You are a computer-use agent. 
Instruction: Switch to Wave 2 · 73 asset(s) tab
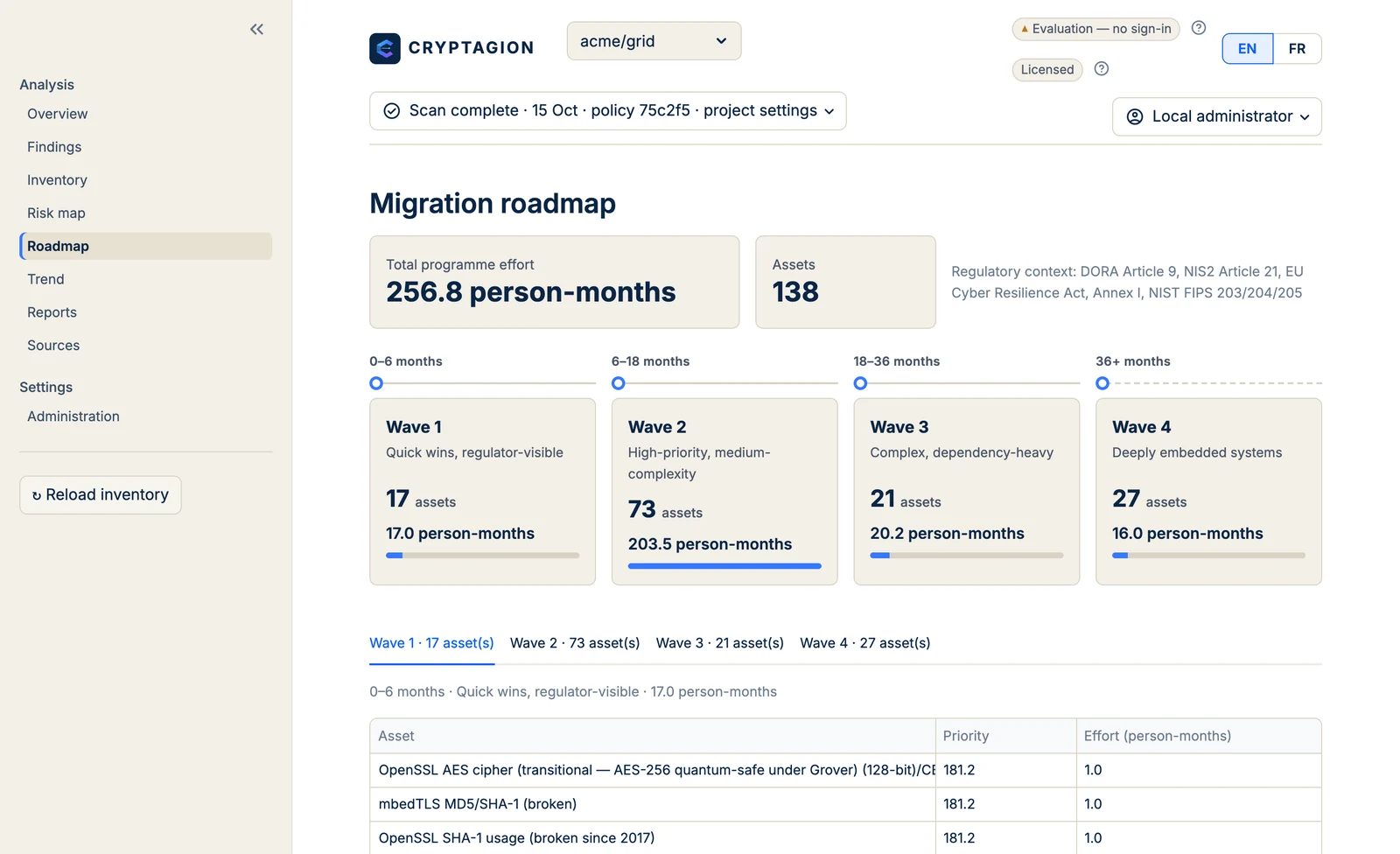575,643
